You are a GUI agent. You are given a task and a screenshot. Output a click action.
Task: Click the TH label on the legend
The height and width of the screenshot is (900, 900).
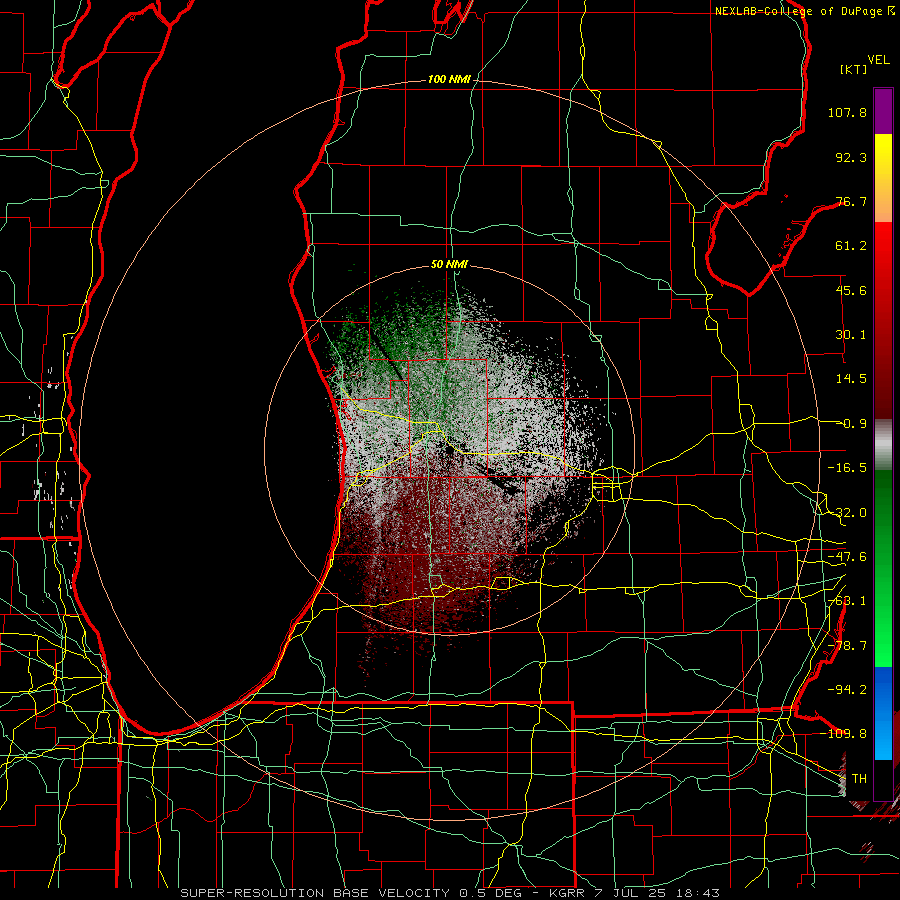click(x=859, y=779)
